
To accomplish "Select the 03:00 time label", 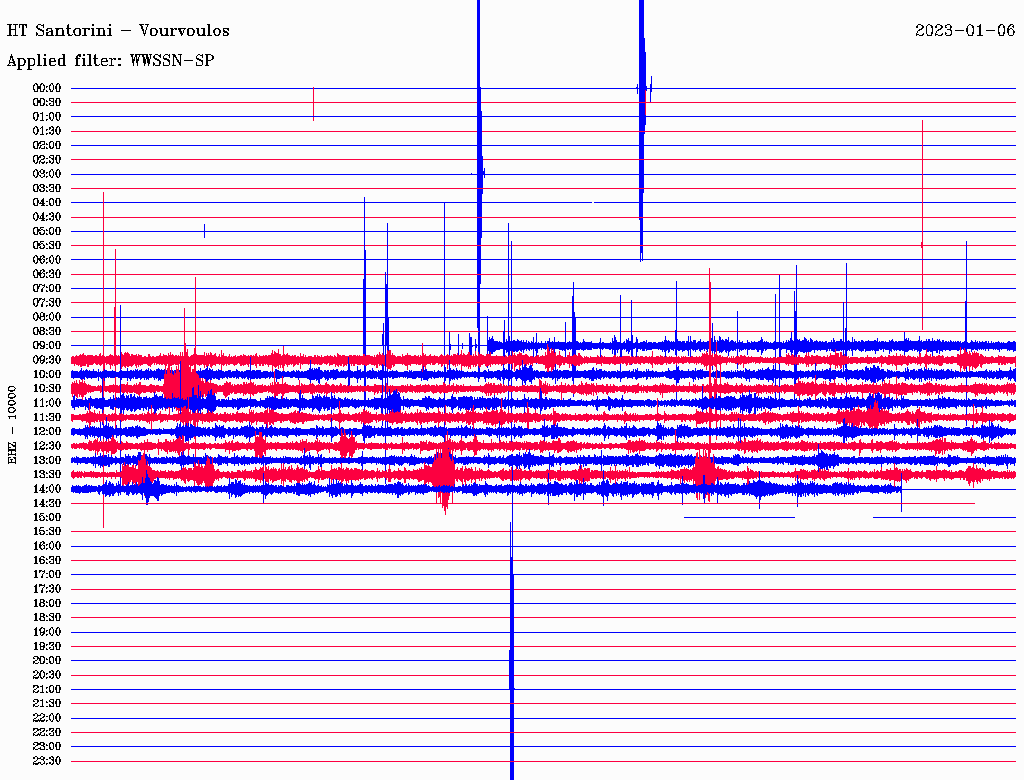I will coord(46,174).
